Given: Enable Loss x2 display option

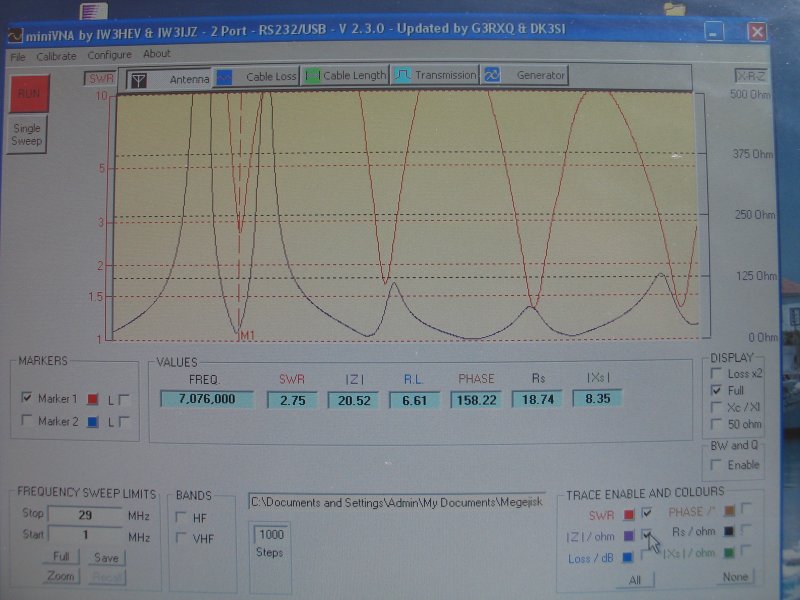Looking at the screenshot, I should point(716,373).
